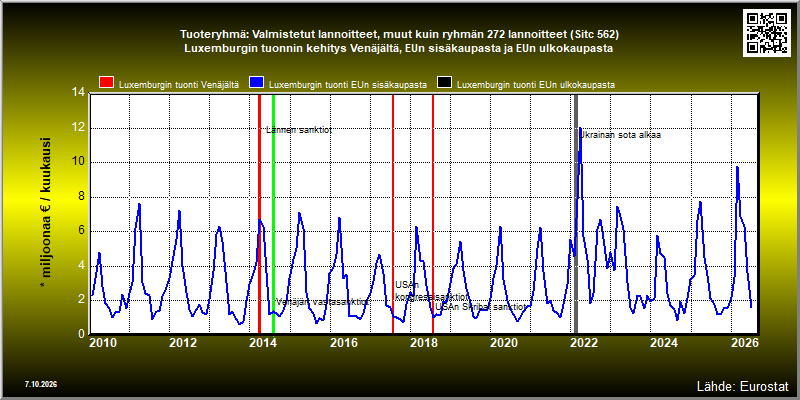Click the gray Ukraine war vertical marker

coord(576,214)
